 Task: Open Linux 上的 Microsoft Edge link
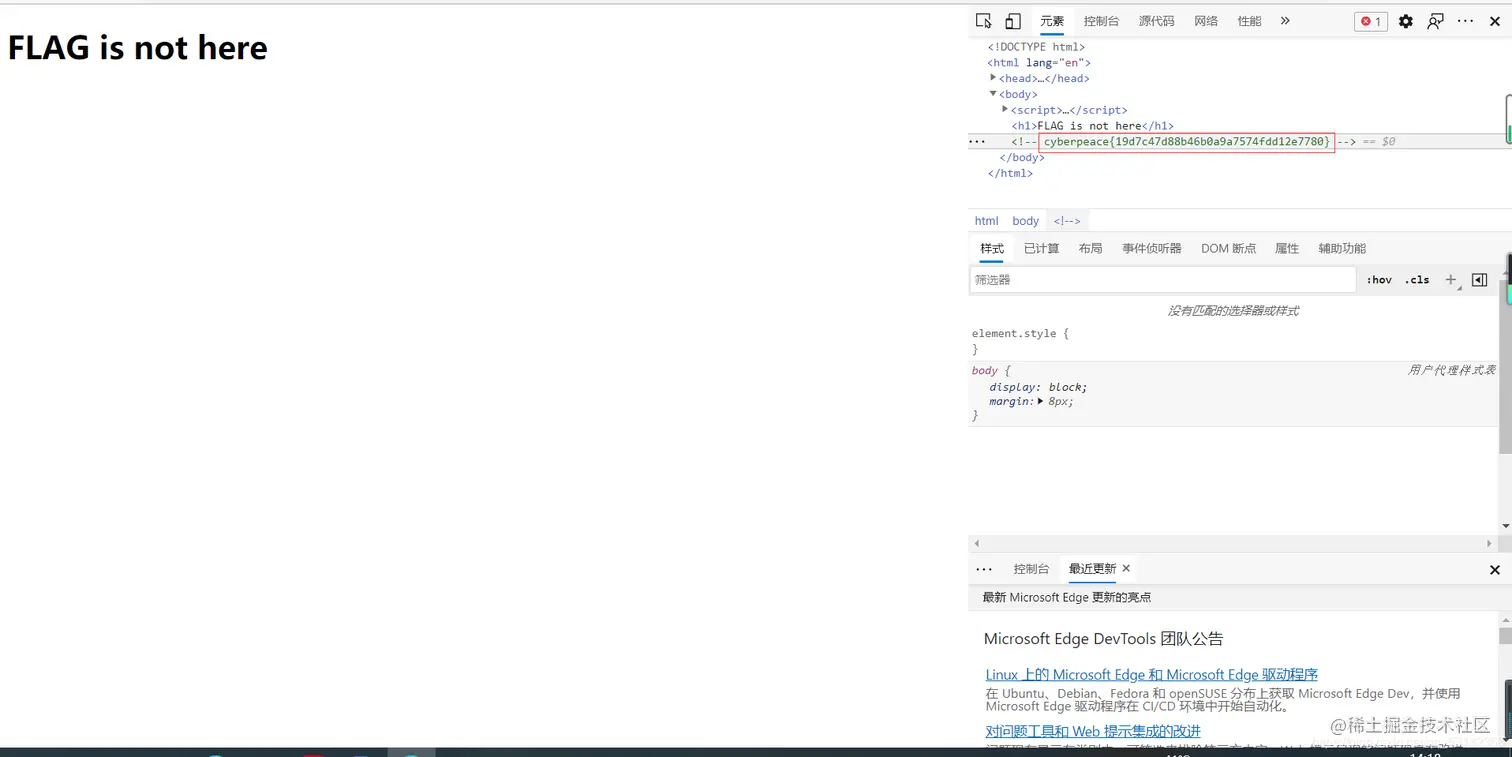coord(1151,675)
